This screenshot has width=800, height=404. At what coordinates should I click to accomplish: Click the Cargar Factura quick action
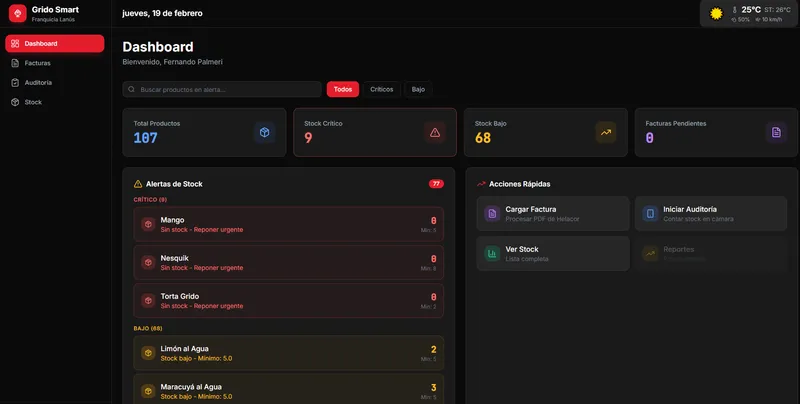(x=553, y=214)
